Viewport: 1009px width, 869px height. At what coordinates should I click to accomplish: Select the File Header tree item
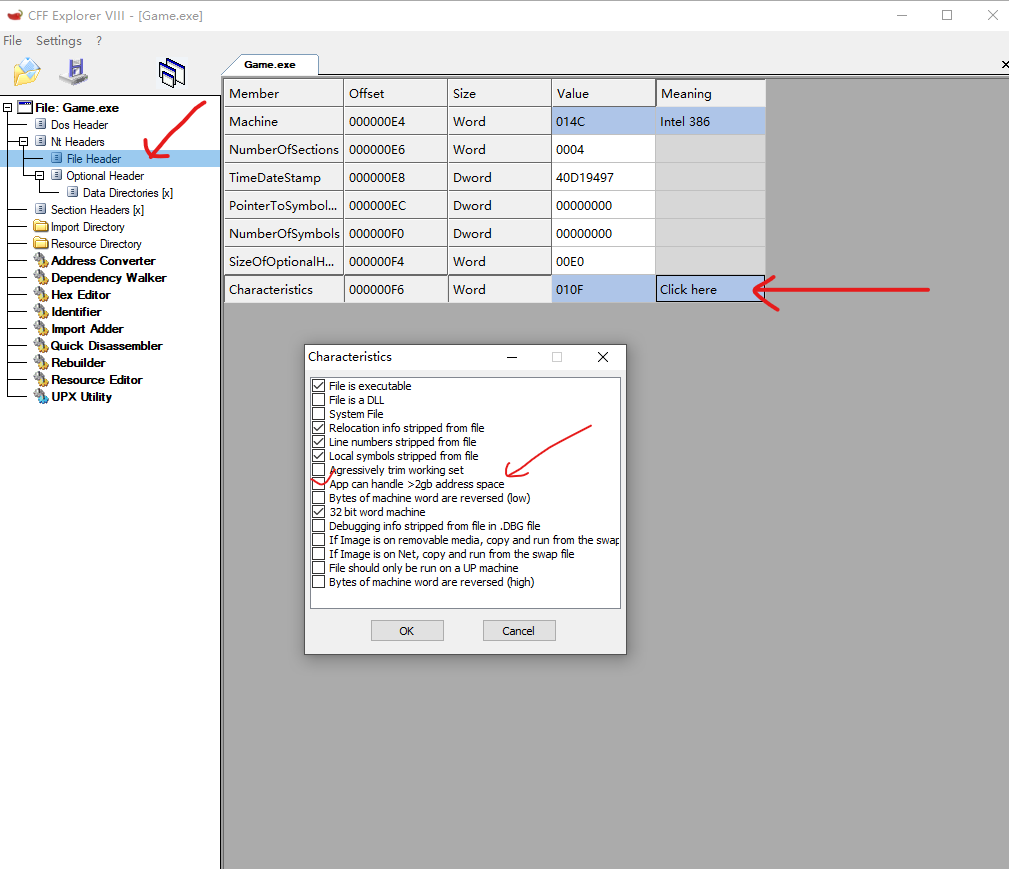pos(94,158)
